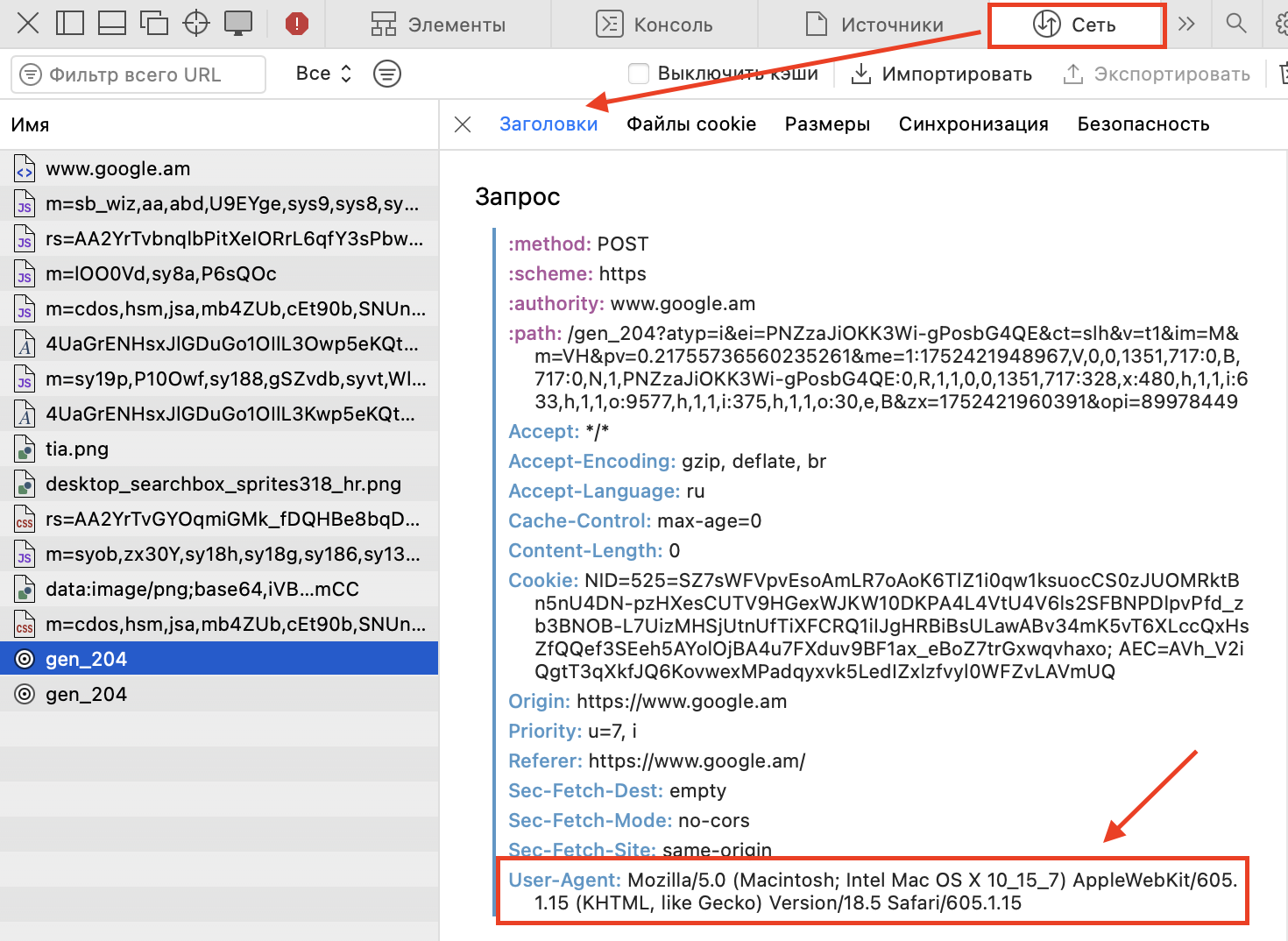Viewport: 1288px width, 941px height.
Task: Select the dock-to-bottom layout icon
Action: coord(111,24)
